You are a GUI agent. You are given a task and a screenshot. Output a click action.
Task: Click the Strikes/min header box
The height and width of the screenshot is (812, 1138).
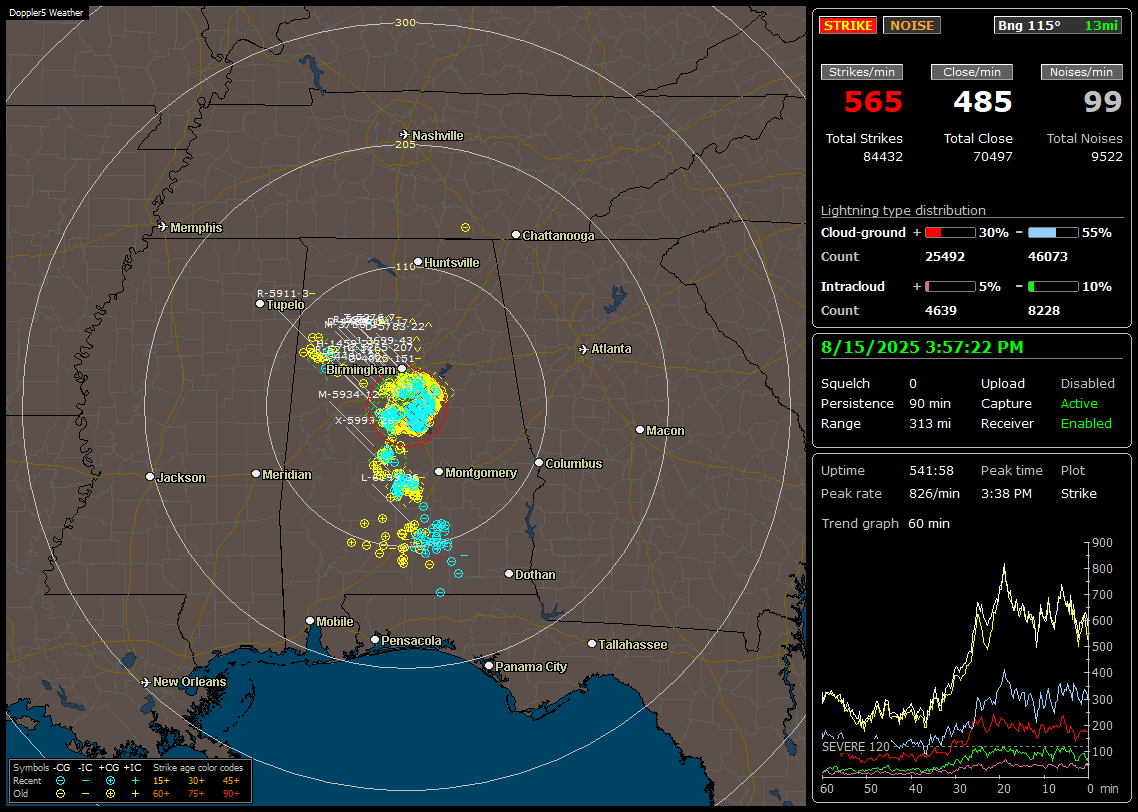[x=862, y=72]
